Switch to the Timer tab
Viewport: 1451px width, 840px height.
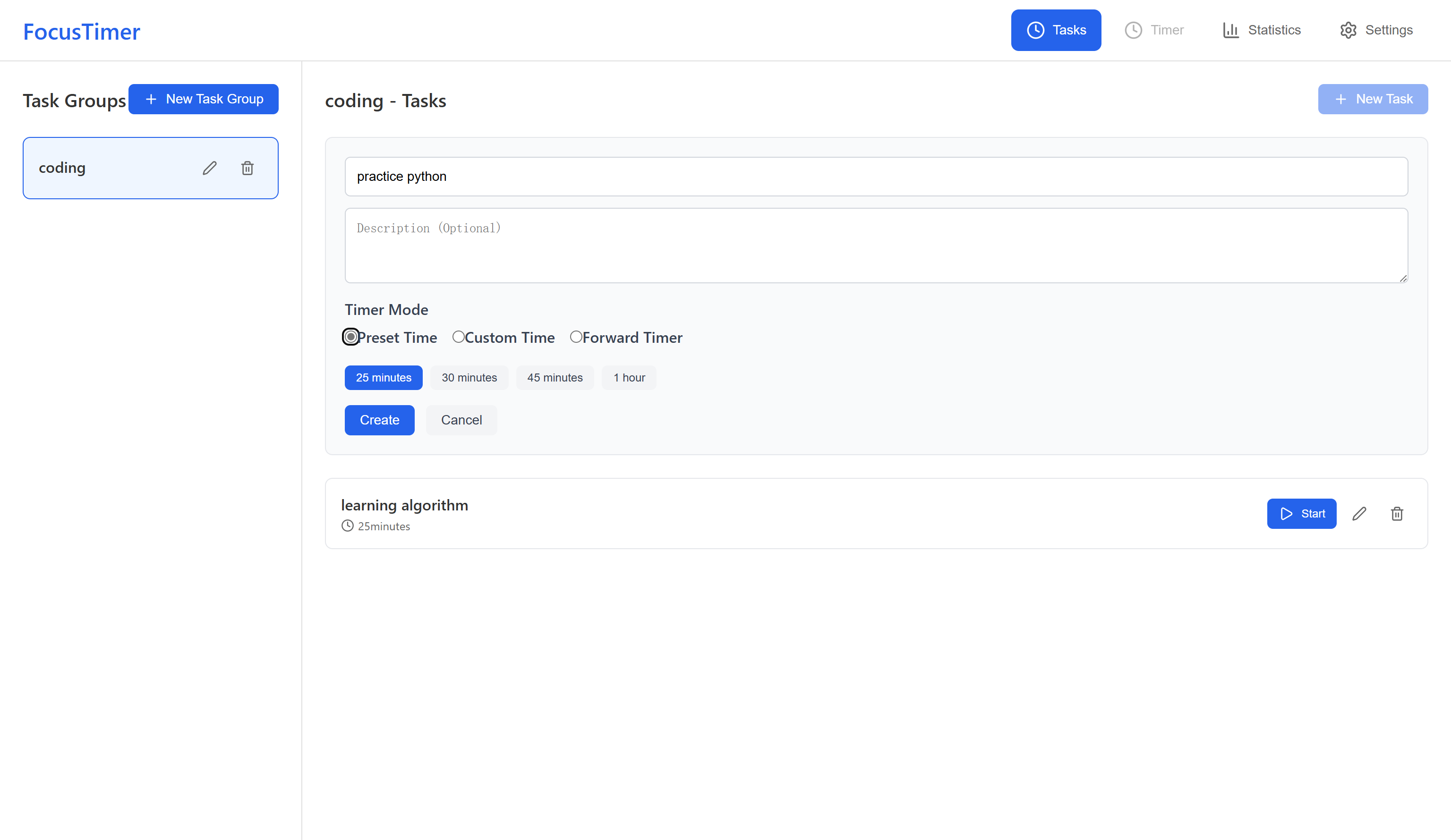click(1154, 30)
